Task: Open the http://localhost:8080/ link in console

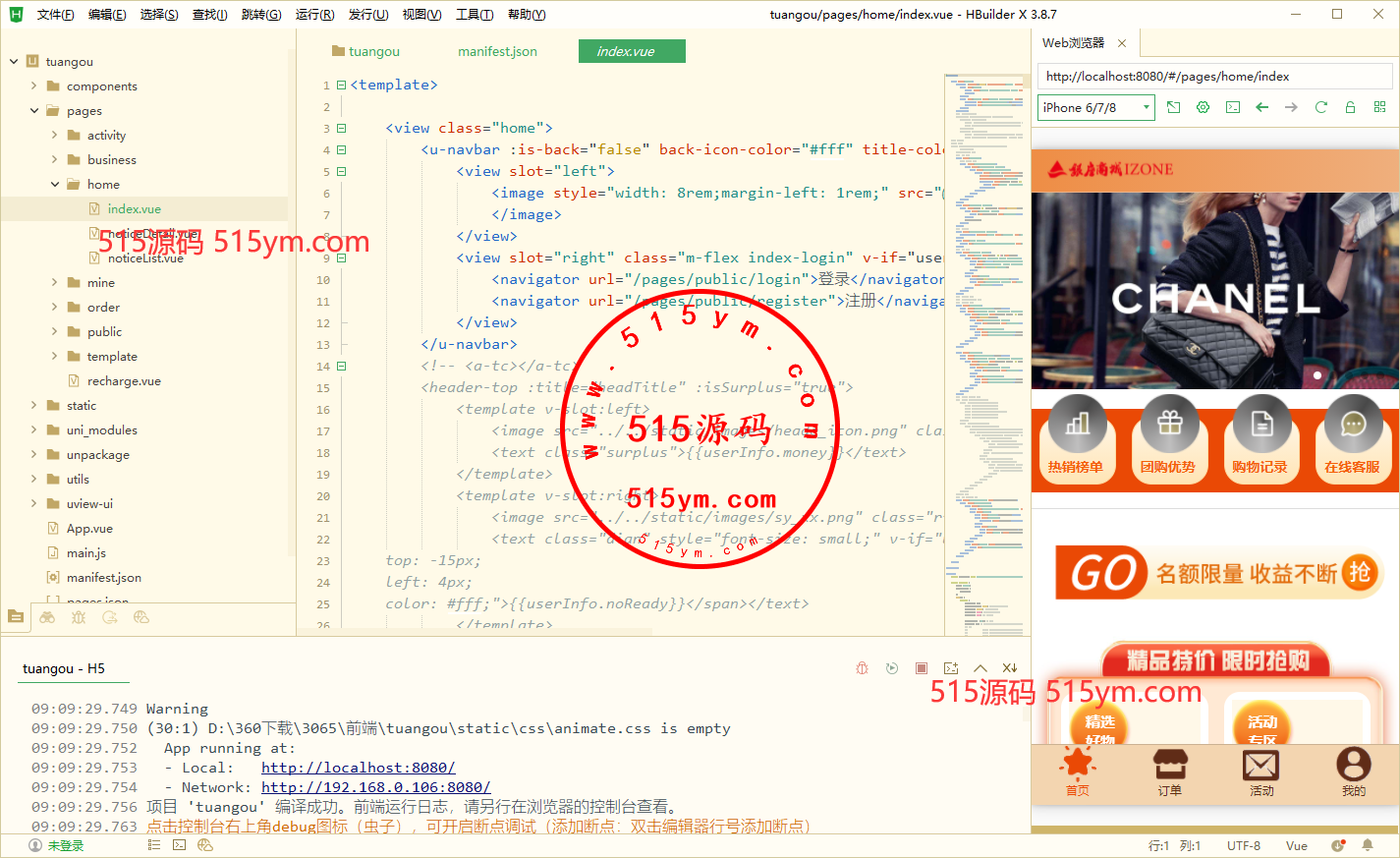Action: (x=358, y=768)
